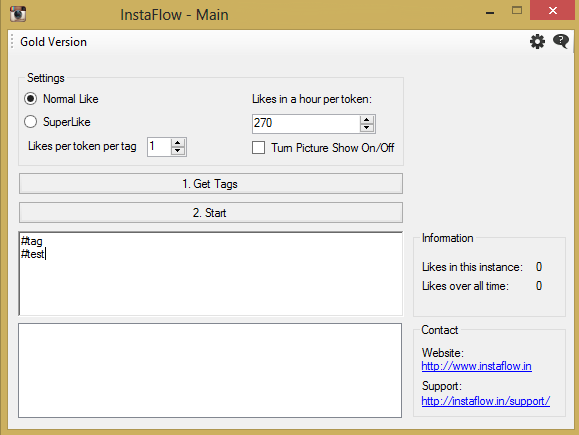Maximize the InstaFlow window
Screen dimensions: 579x435
coord(517,10)
